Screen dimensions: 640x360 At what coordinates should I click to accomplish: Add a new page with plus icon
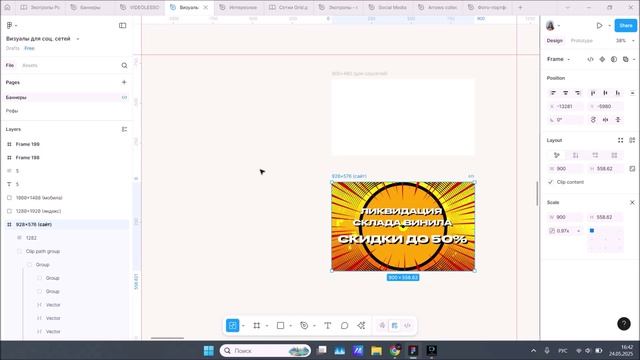[124, 82]
